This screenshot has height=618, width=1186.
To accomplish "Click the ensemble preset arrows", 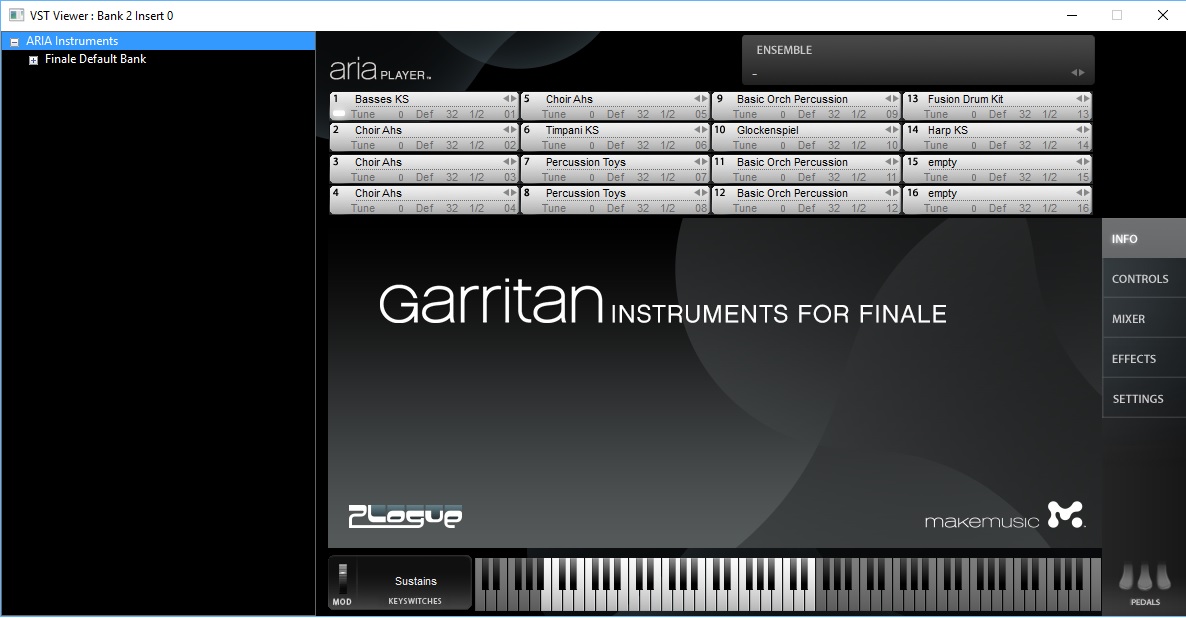I will click(x=1077, y=73).
